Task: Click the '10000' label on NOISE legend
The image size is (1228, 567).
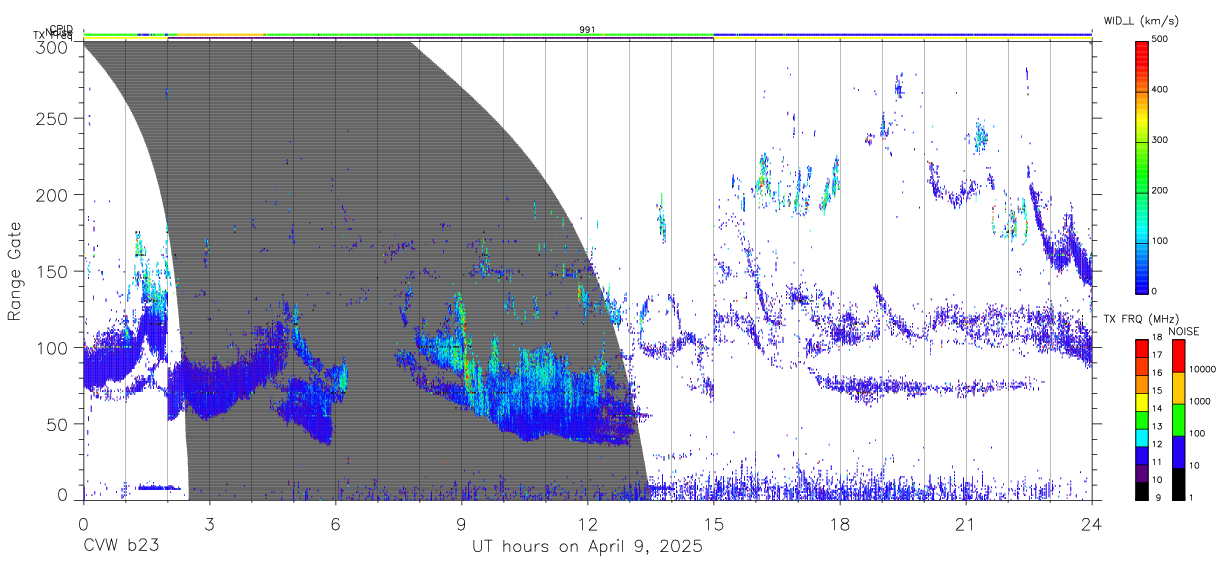Action: click(1203, 370)
